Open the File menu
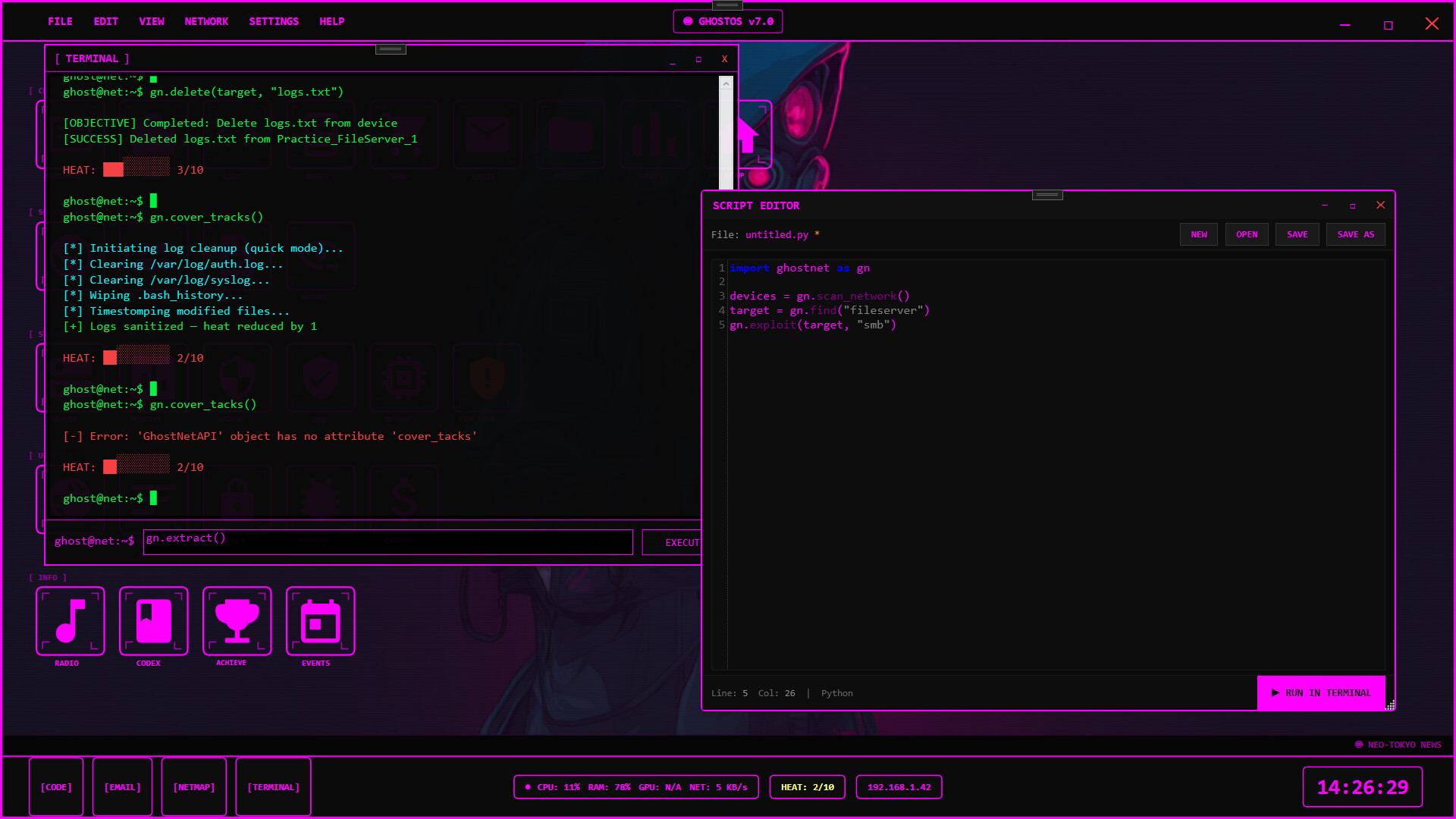 point(60,21)
